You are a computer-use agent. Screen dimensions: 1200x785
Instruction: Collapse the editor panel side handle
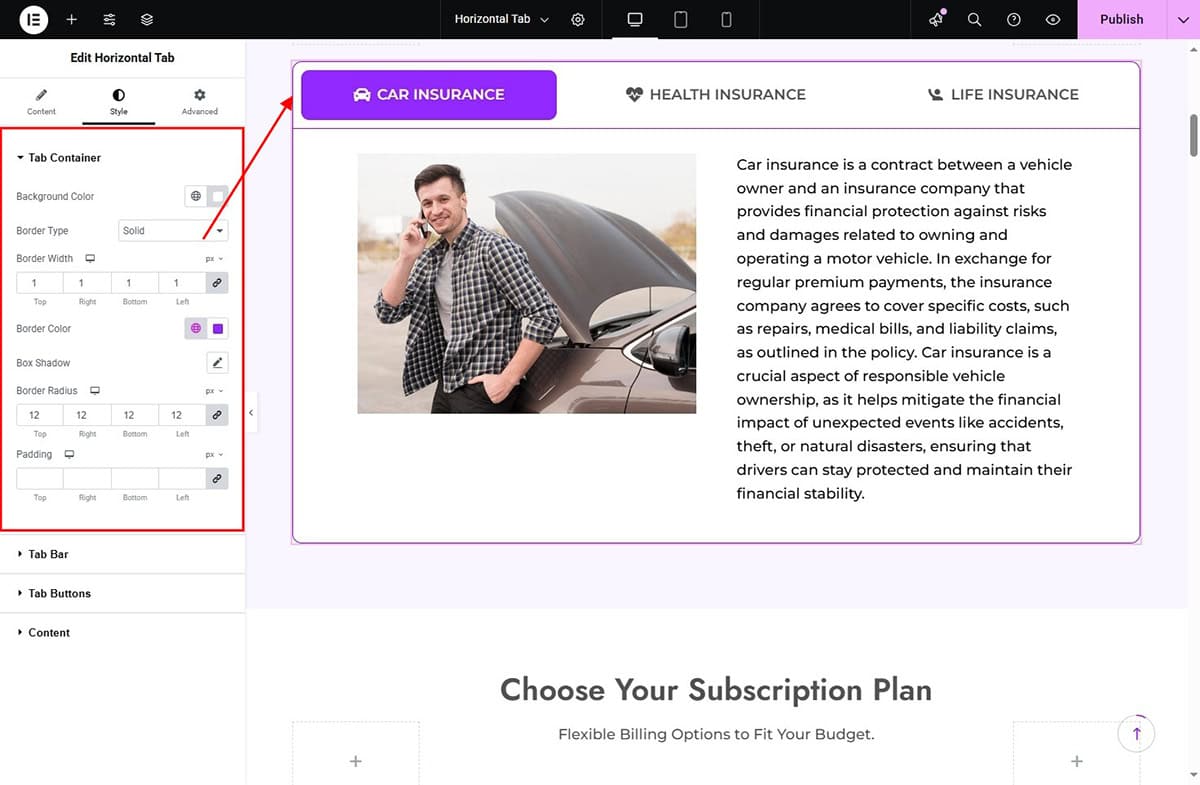251,412
